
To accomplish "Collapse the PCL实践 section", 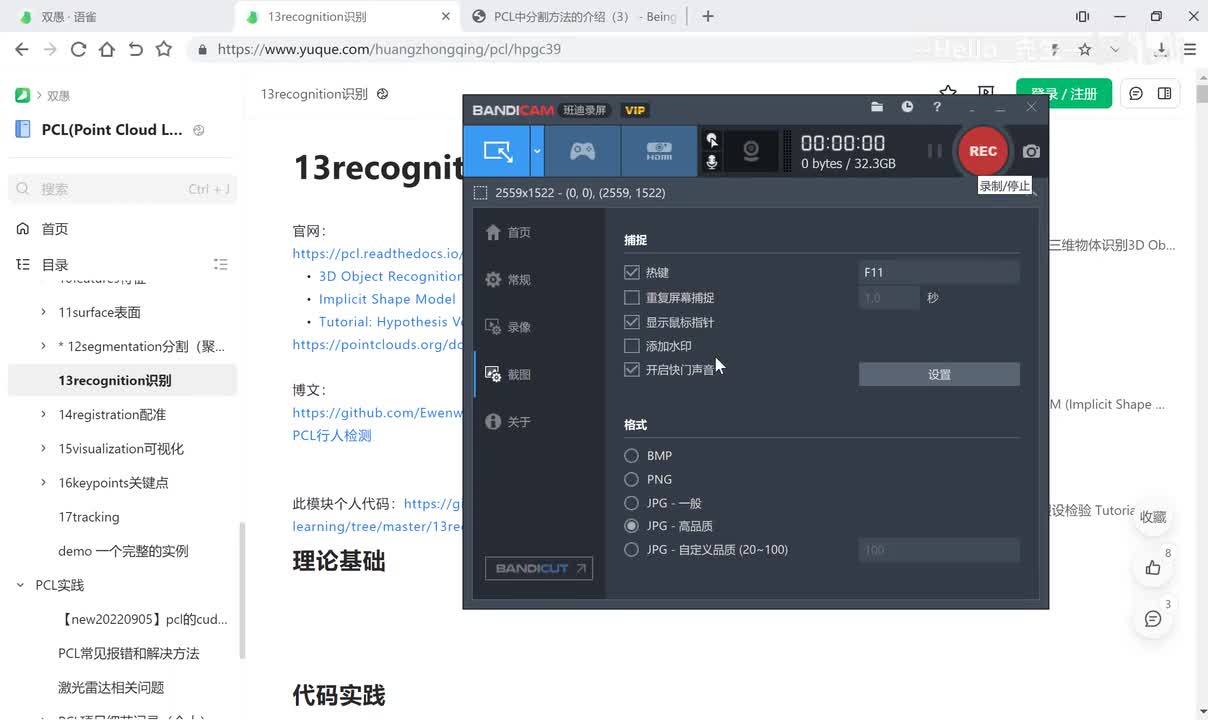I will 20,585.
